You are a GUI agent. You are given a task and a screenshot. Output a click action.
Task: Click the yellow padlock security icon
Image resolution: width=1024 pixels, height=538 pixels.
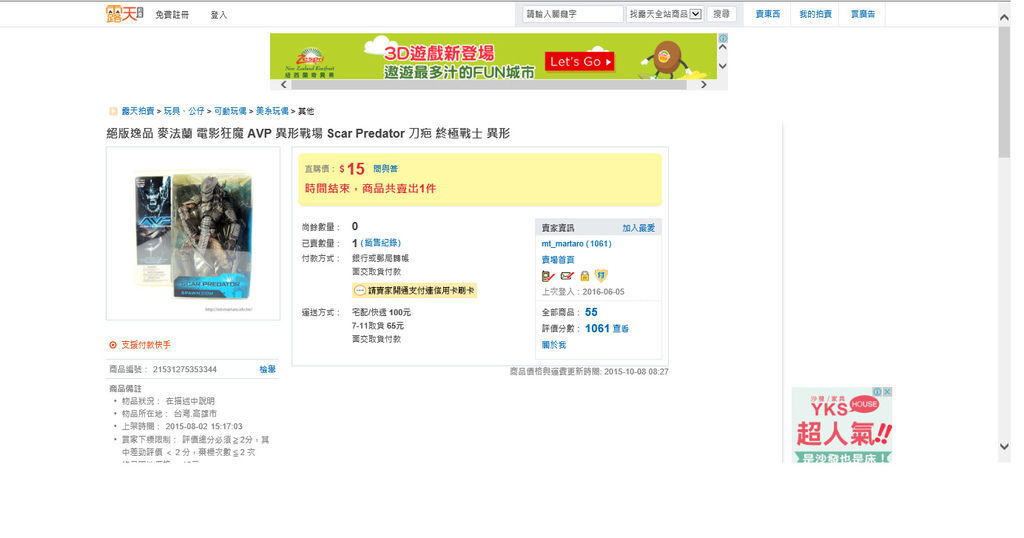[584, 276]
